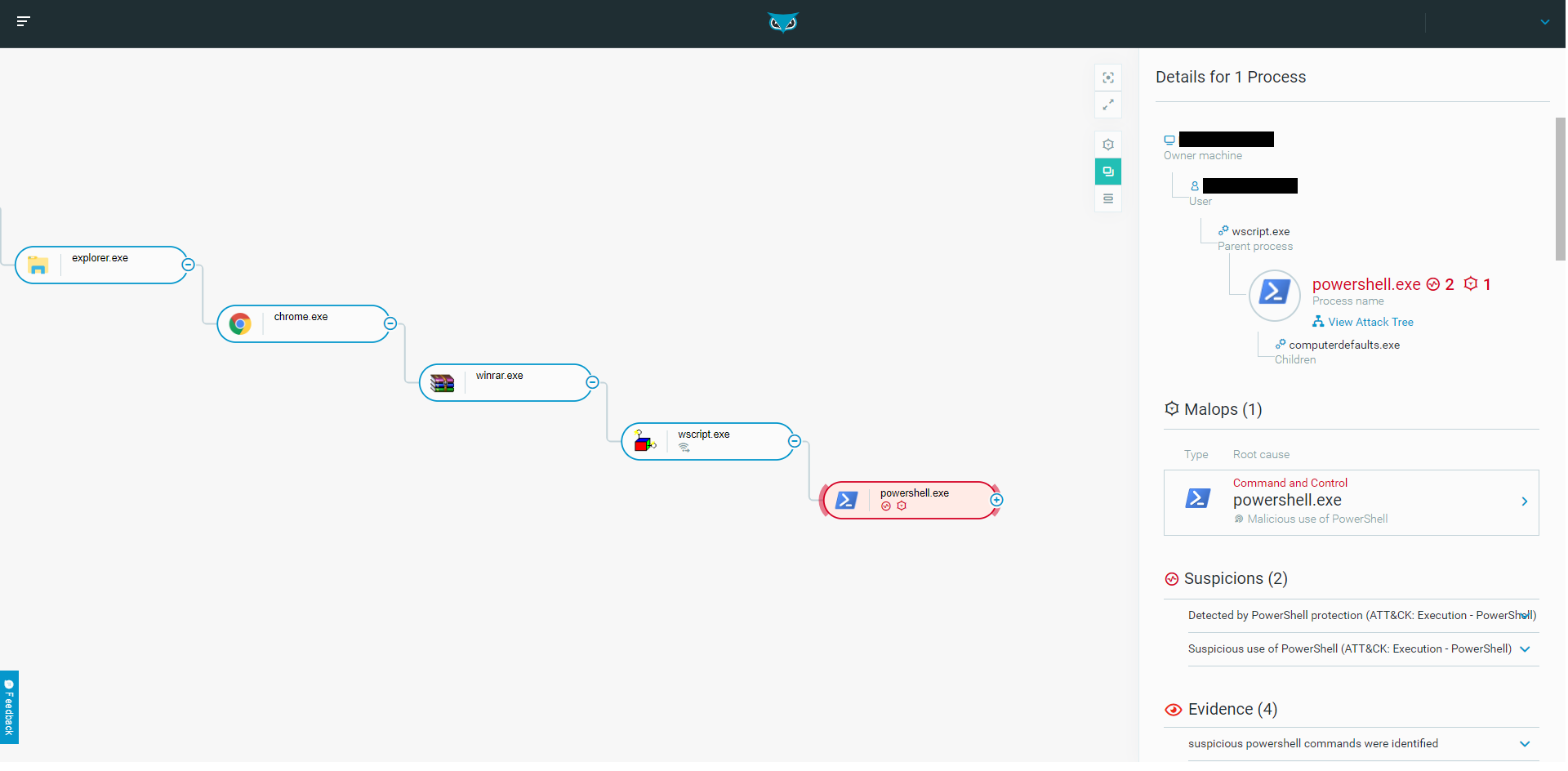Screen dimensions: 1568x771
Task: Open the top-right user dropdown arrow
Action: [x=1544, y=22]
